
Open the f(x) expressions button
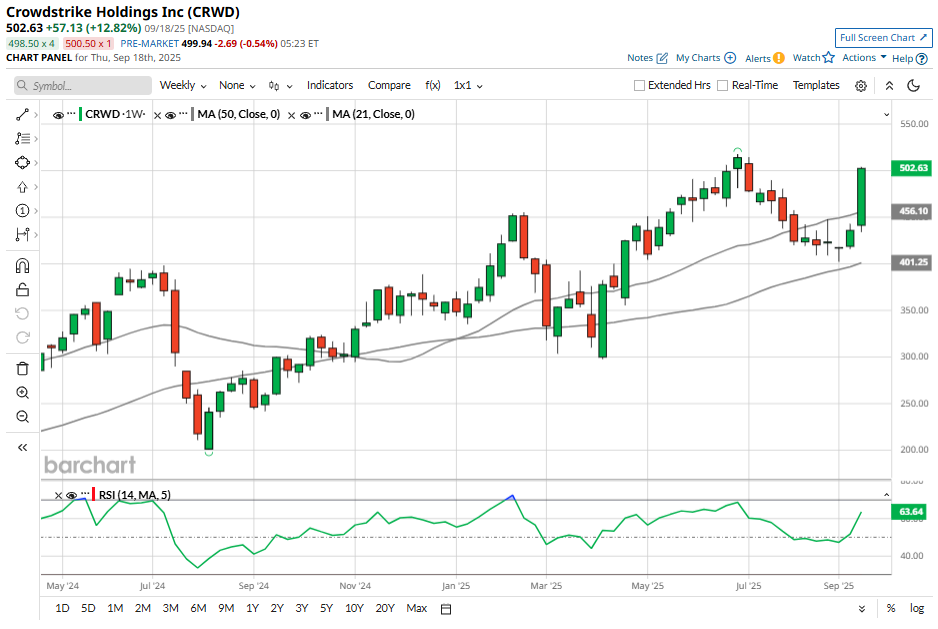[433, 86]
